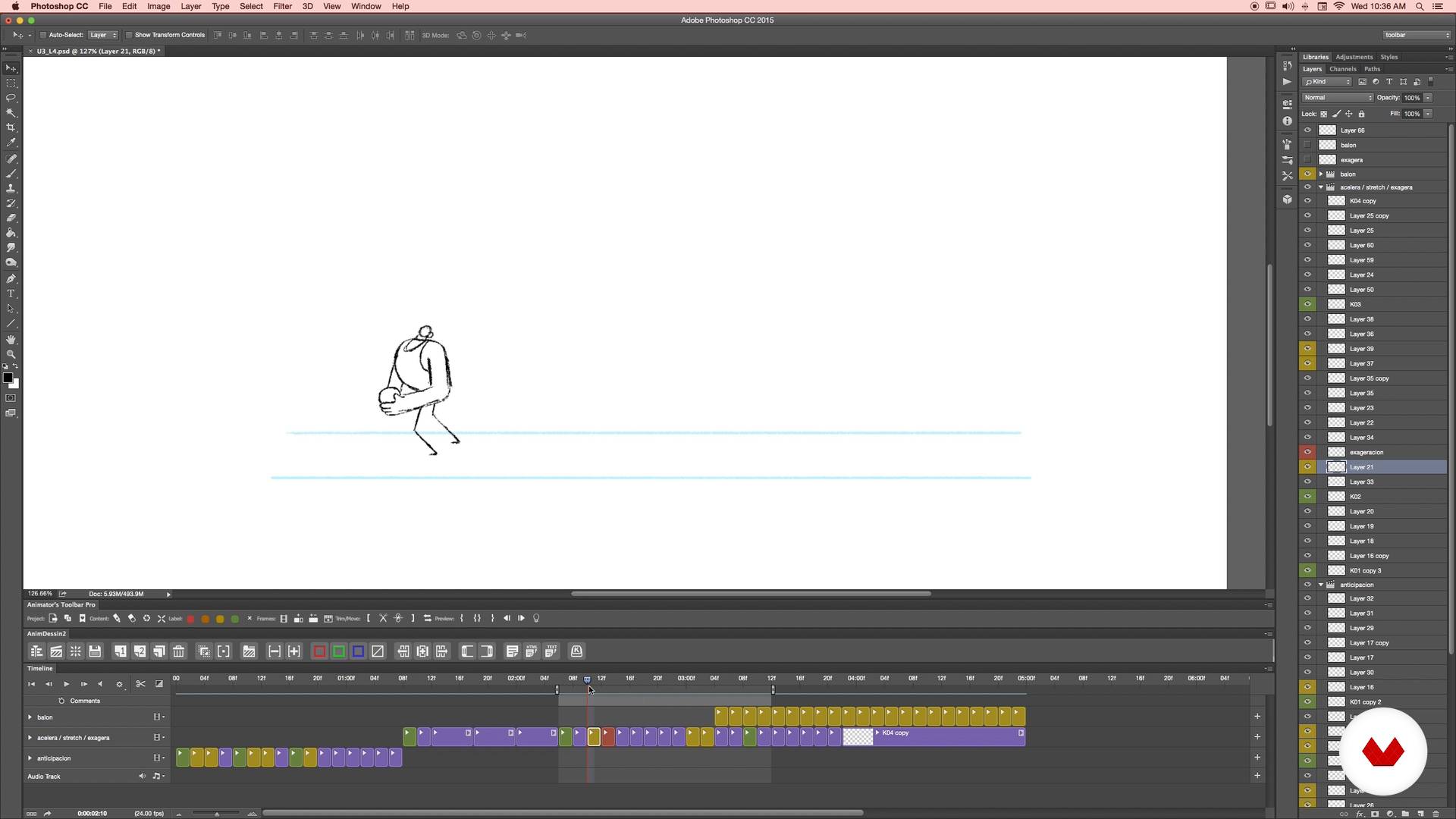Open the blend mode Normal dropdown
Screen dimensions: 1456x819
pos(1338,98)
